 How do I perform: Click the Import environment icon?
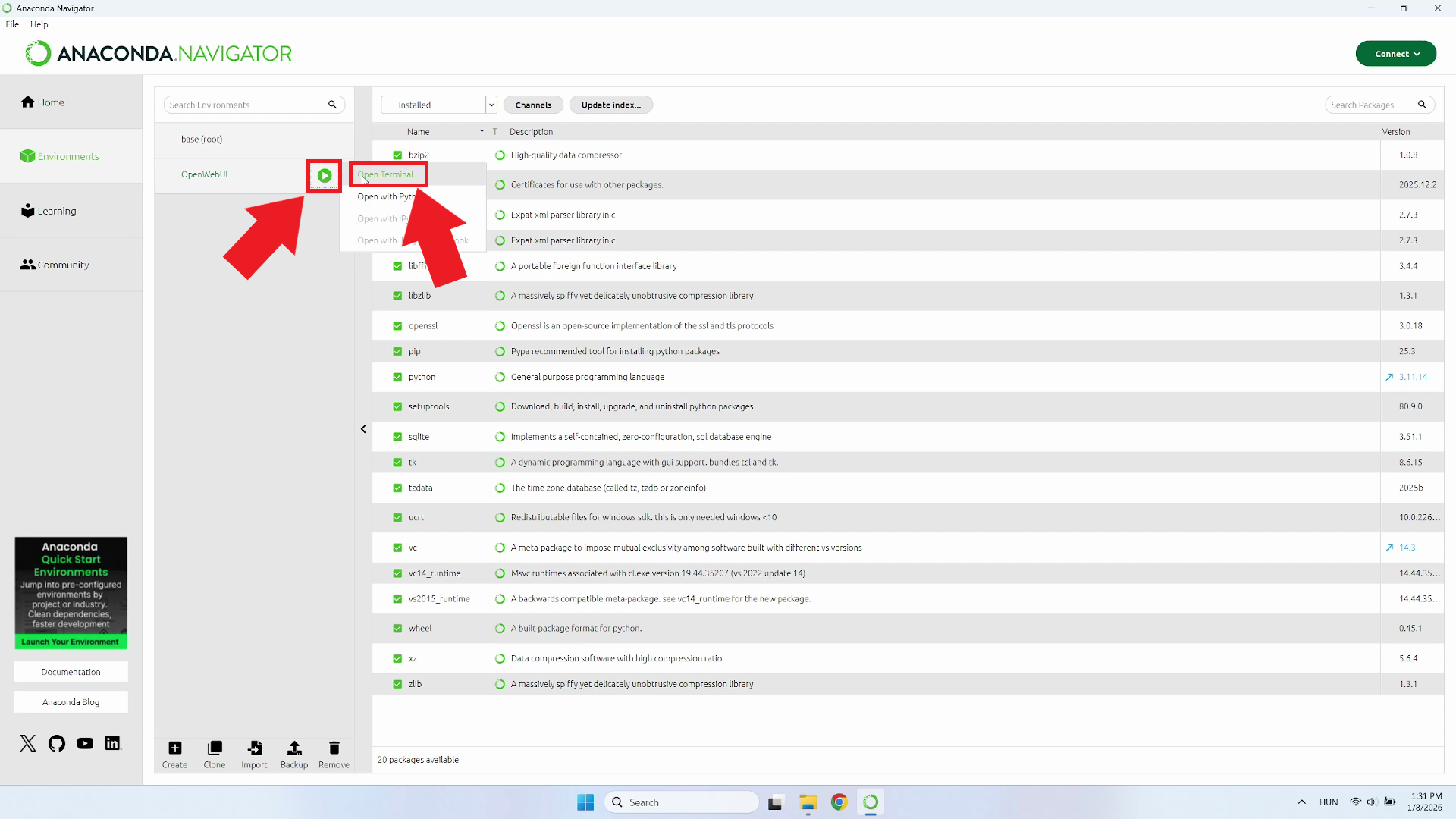(x=254, y=748)
